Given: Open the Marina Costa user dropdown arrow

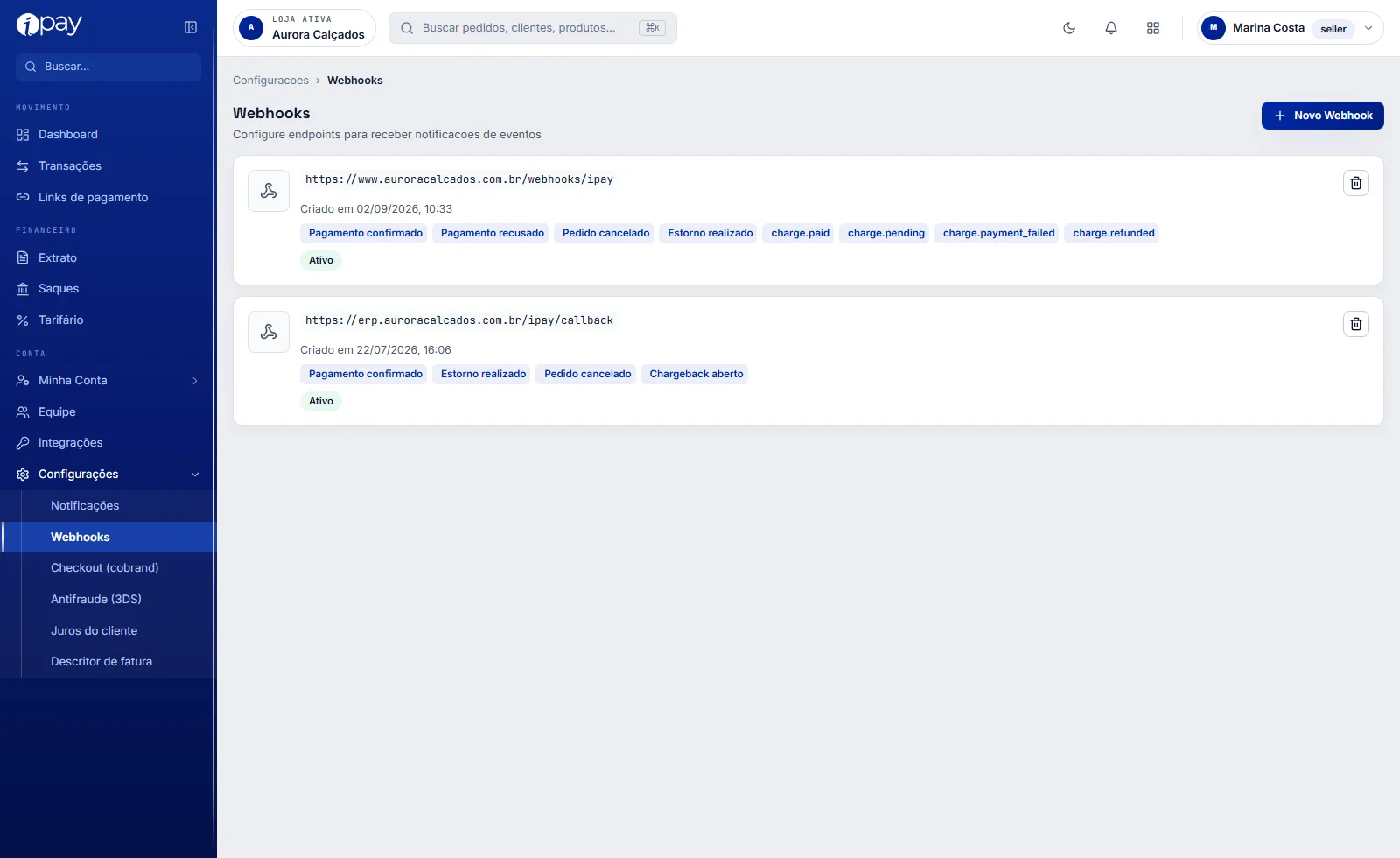Looking at the screenshot, I should (1368, 28).
